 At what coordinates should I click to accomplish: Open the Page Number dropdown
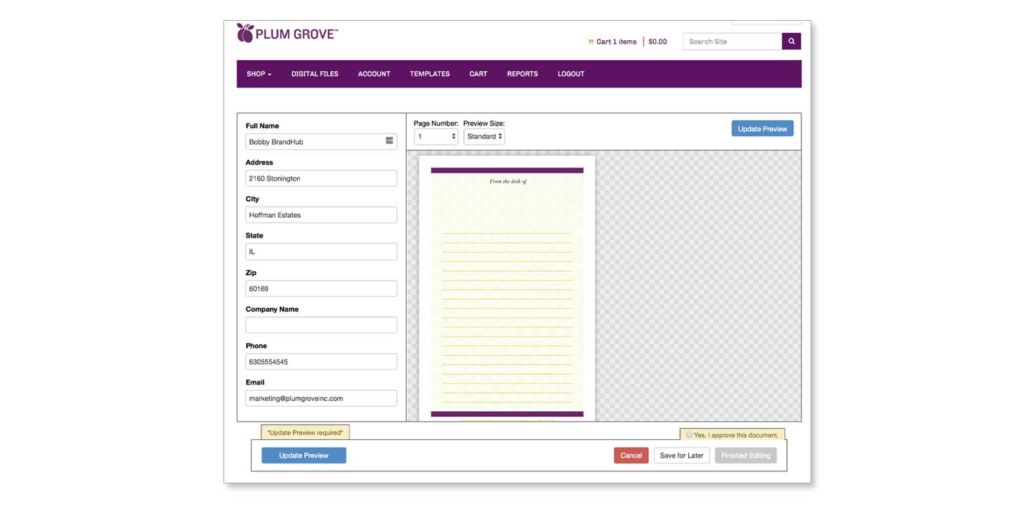pyautogui.click(x=436, y=136)
